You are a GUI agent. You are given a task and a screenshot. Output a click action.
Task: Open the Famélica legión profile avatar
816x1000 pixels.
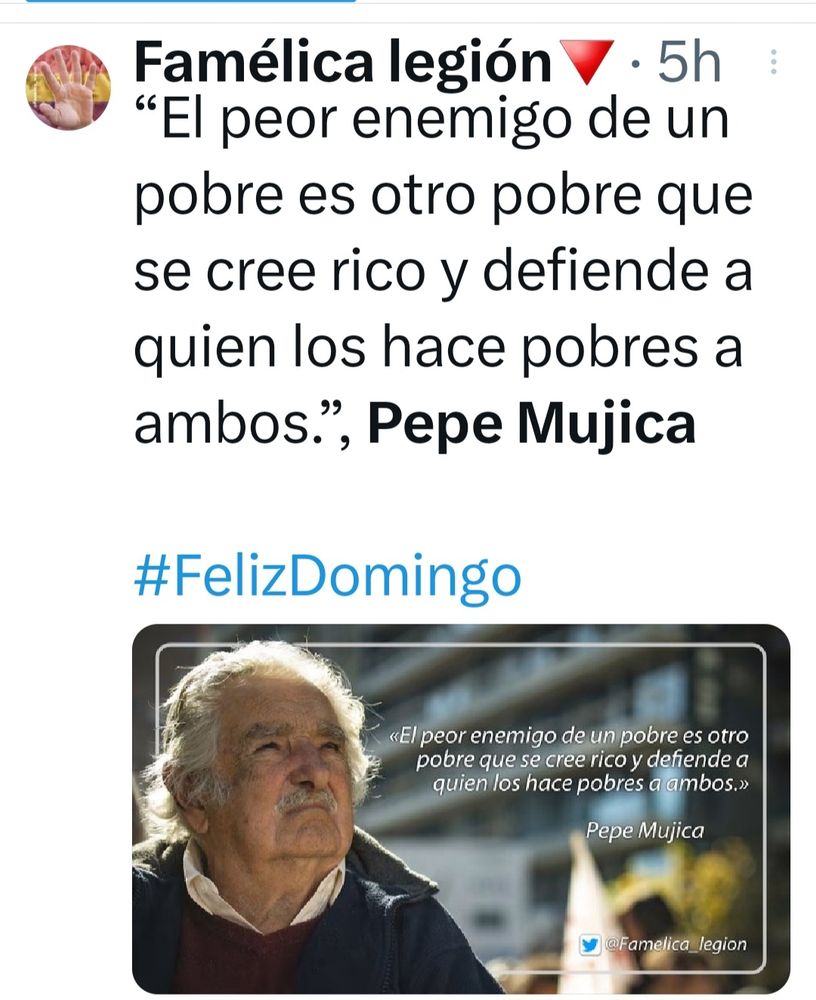pos(68,88)
